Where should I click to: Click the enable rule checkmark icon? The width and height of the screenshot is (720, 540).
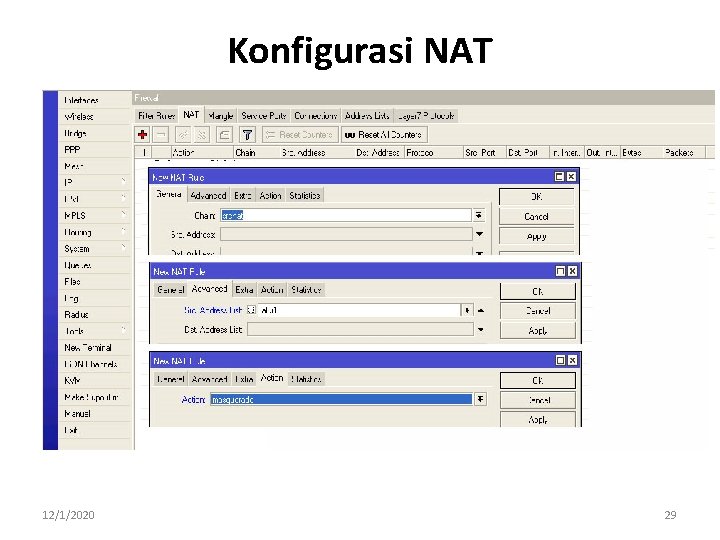tap(183, 135)
